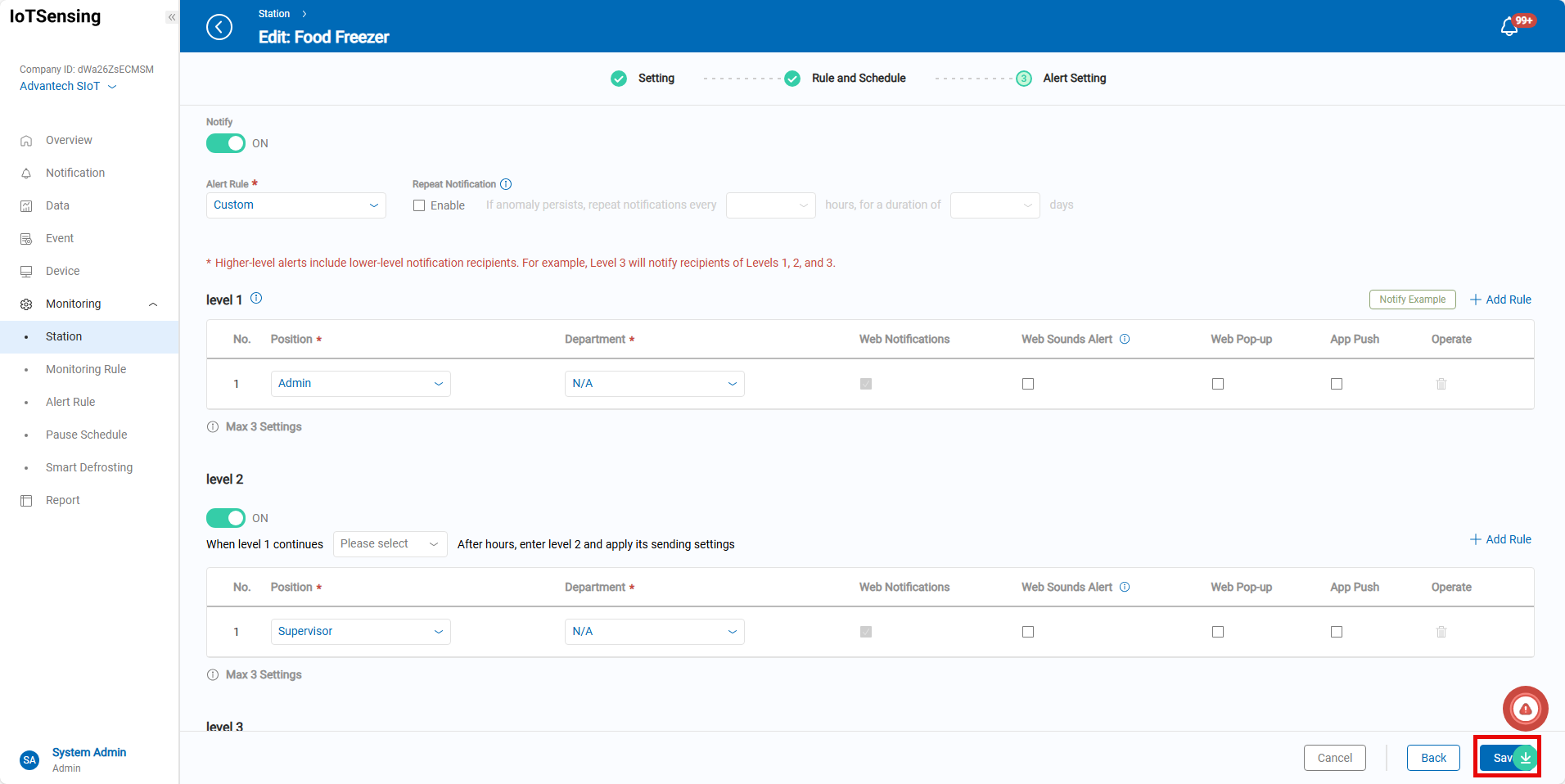Check Web Pop-up for Admin row
The height and width of the screenshot is (784, 1565).
(1217, 384)
